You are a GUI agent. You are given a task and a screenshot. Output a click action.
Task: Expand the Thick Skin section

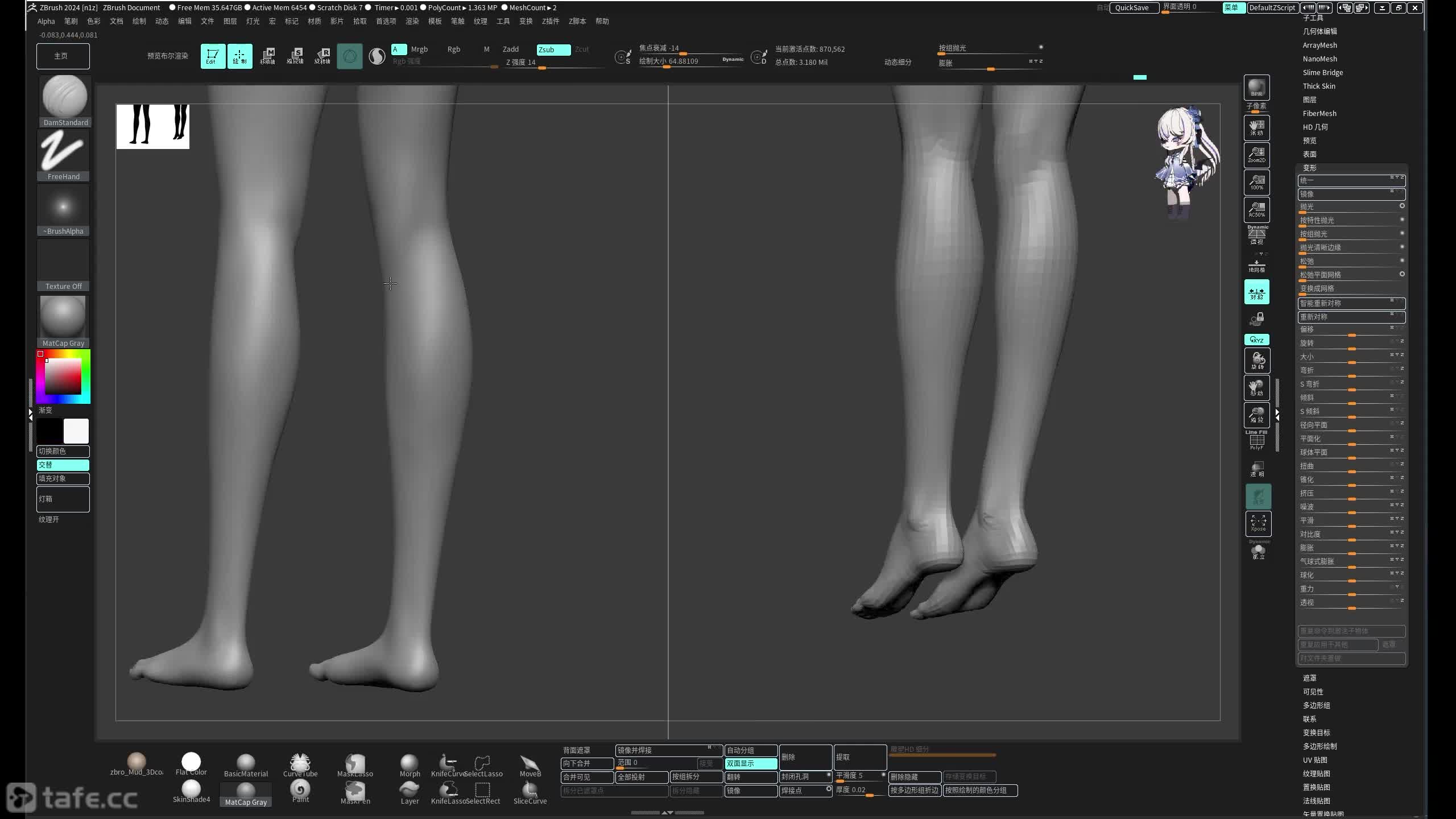click(1319, 86)
